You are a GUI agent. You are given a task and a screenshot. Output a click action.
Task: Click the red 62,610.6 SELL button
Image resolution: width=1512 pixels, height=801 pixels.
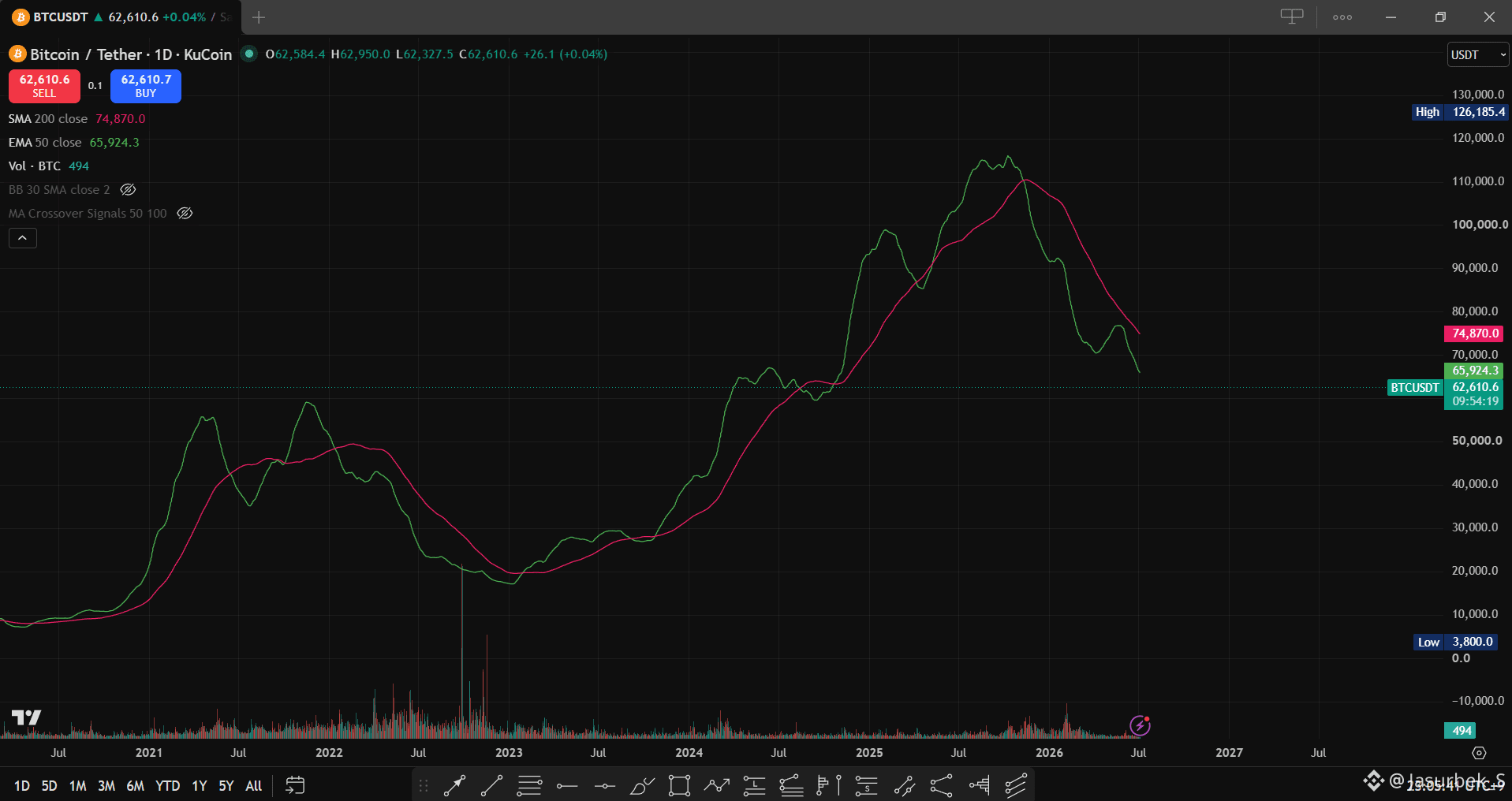pyautogui.click(x=44, y=86)
